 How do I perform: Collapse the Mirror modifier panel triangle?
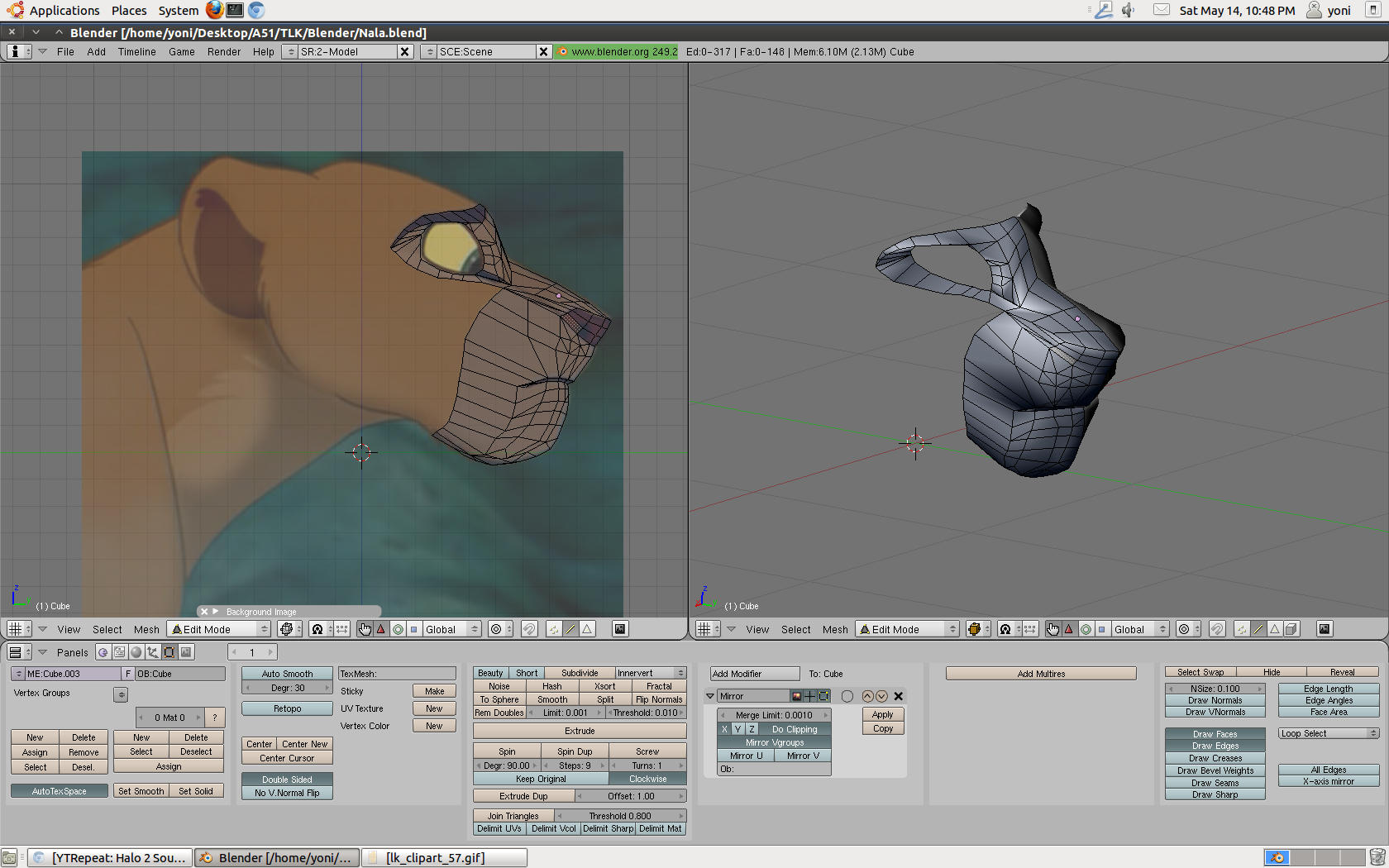pos(710,696)
